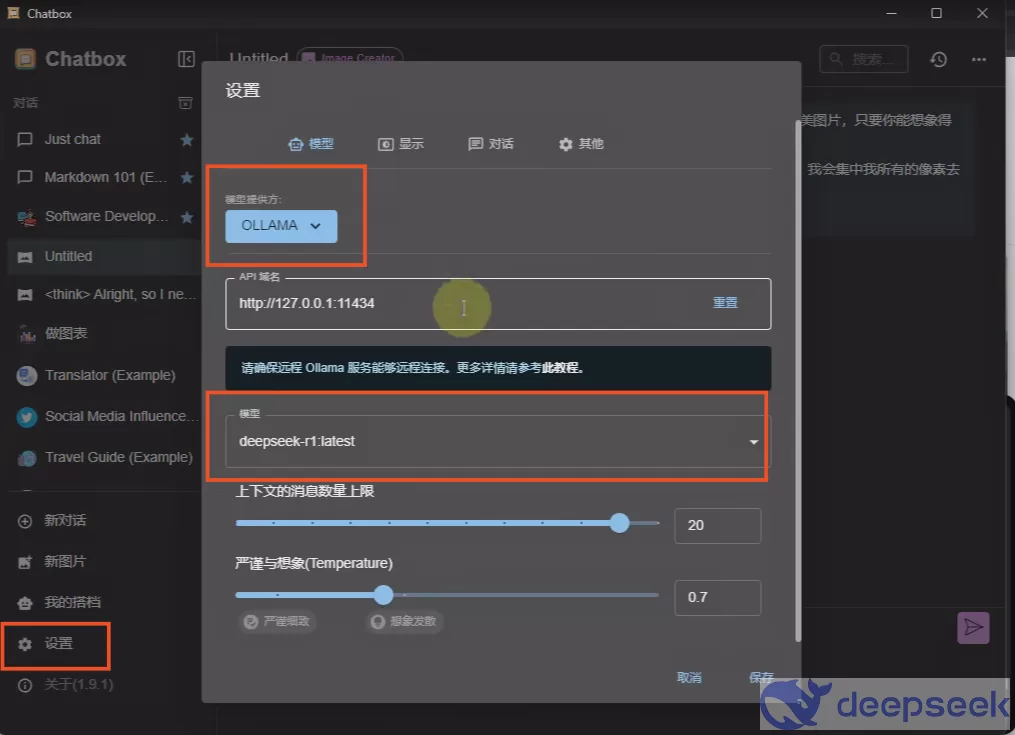Open the three-dot more options menu
The image size is (1015, 735).
pyautogui.click(x=979, y=60)
